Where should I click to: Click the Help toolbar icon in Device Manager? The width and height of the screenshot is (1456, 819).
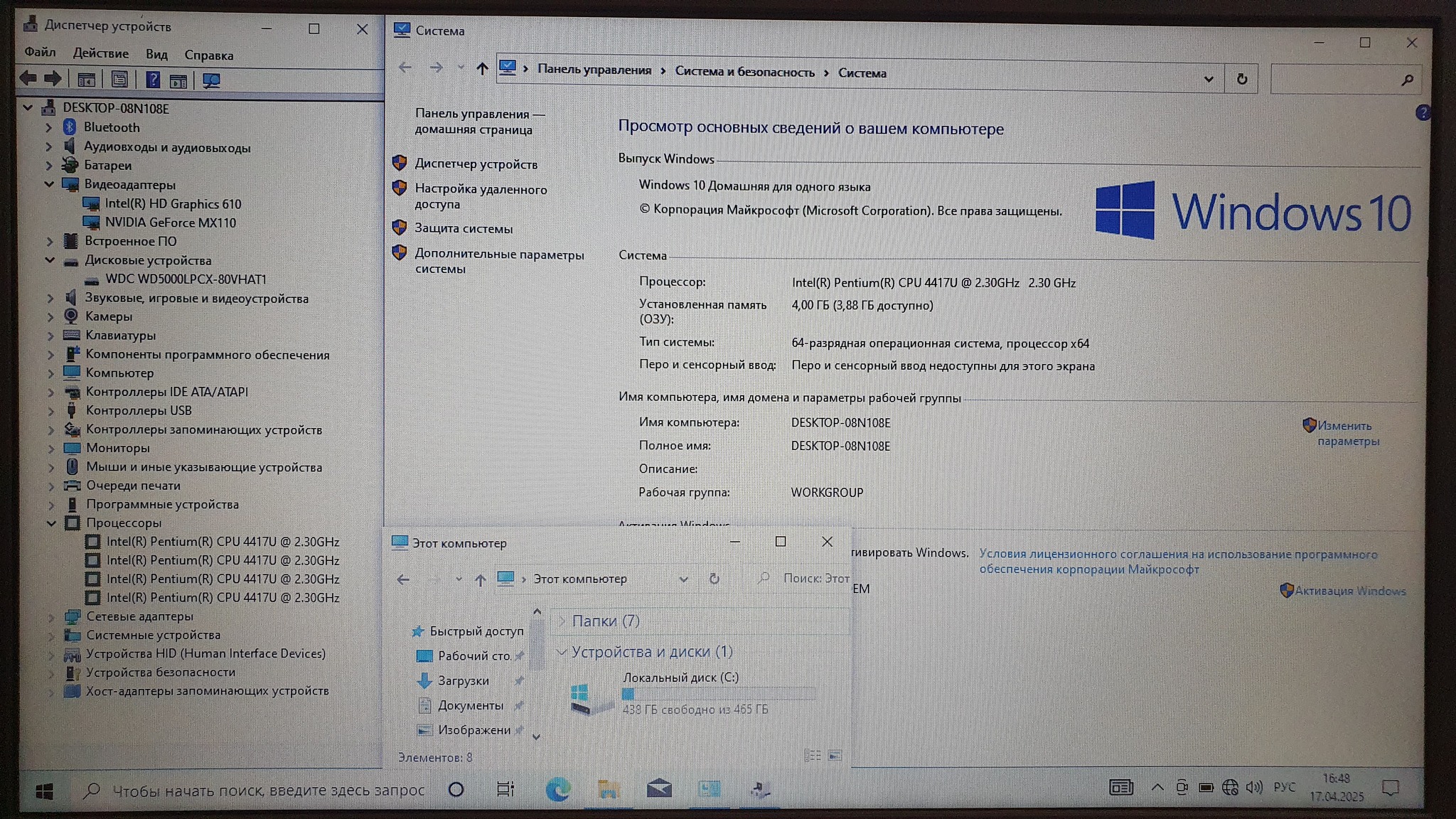(153, 80)
